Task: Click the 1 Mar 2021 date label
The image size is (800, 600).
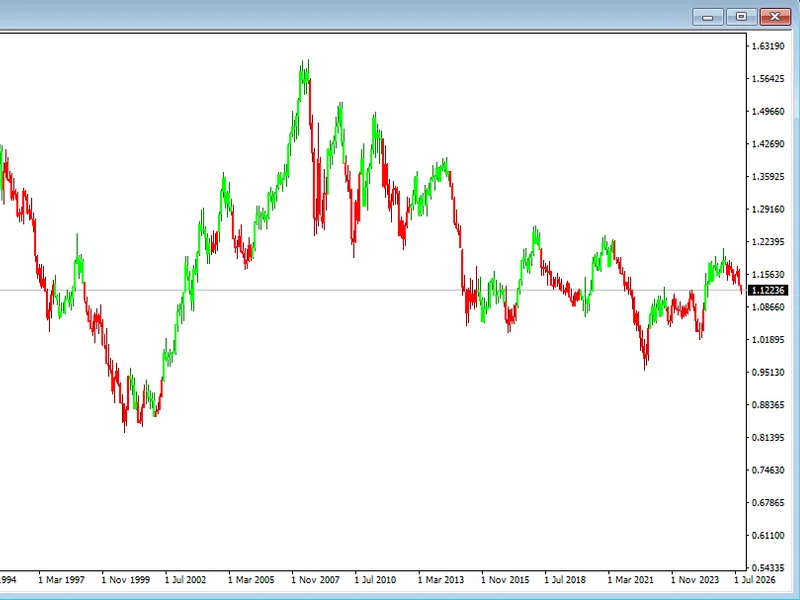Action: click(x=631, y=580)
